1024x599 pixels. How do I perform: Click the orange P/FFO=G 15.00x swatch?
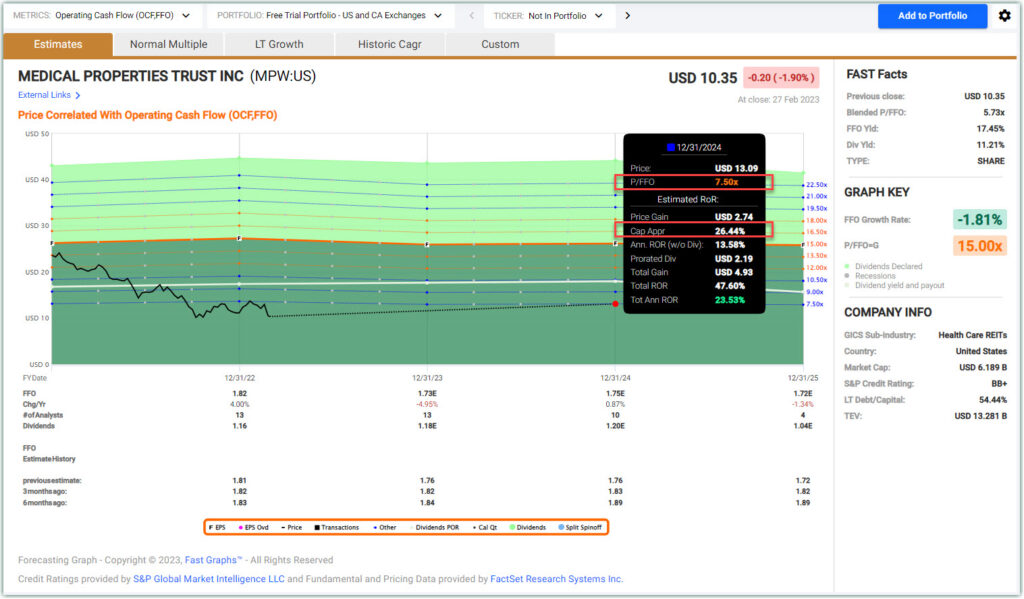(979, 246)
